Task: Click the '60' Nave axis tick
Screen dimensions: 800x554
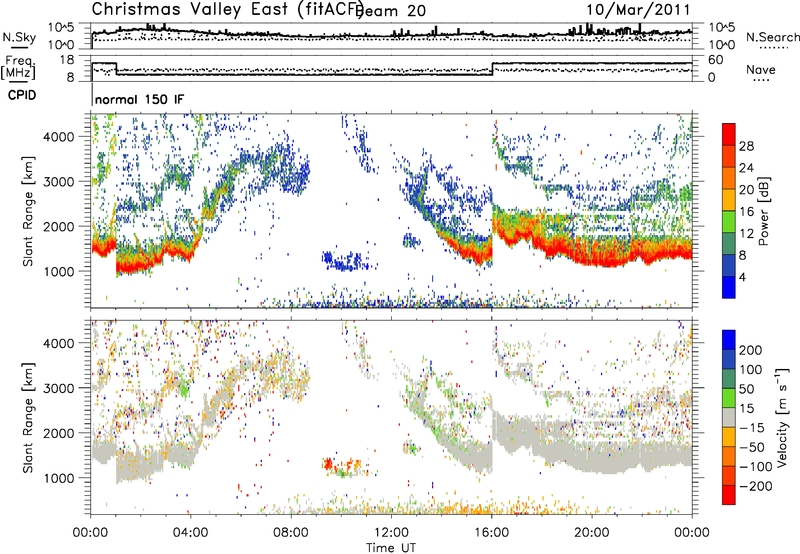Action: click(x=715, y=60)
